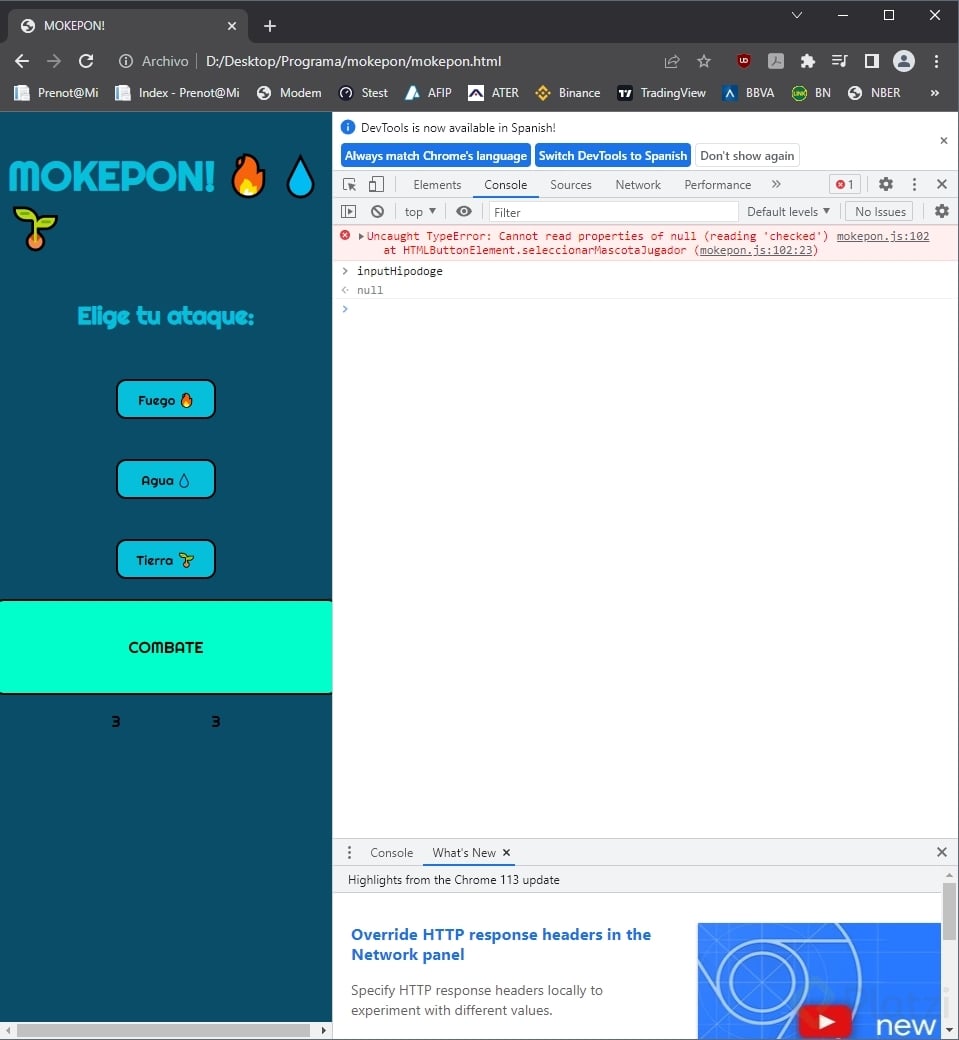Screen dimensions: 959x1040
Task: Click Switch DevTools to Spanish
Action: tap(613, 156)
